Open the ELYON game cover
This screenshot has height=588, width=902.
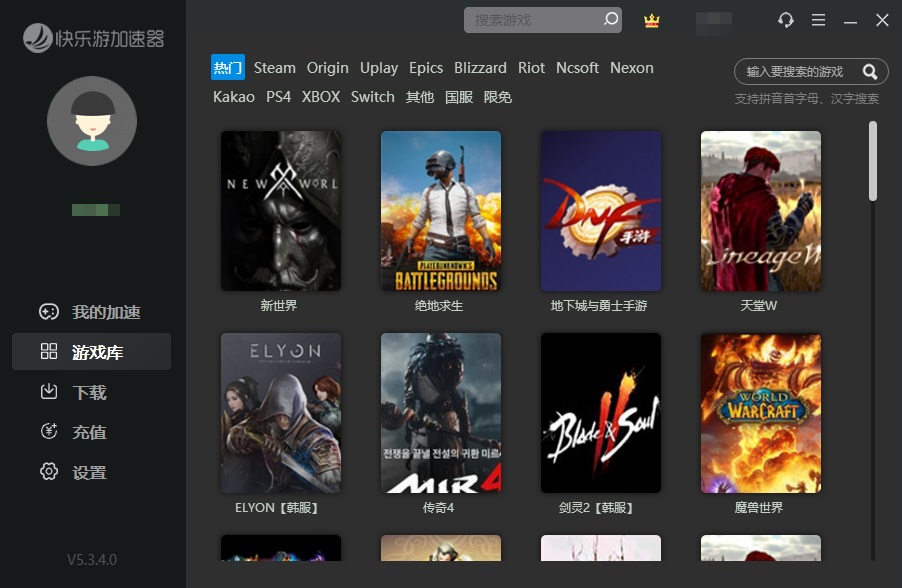point(281,413)
